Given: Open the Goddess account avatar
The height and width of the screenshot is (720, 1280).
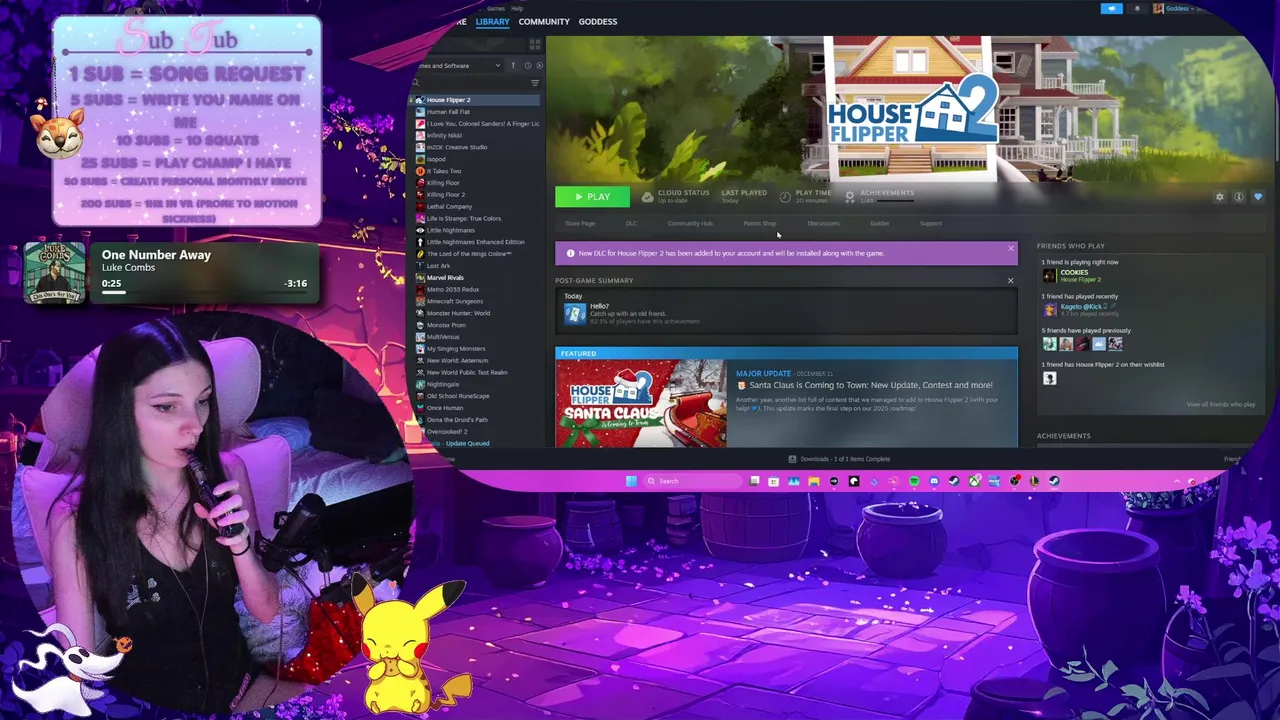Looking at the screenshot, I should tap(1158, 8).
